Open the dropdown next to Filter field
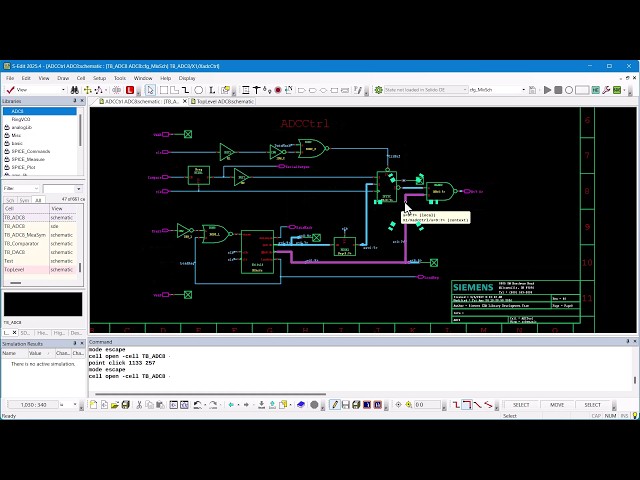 pyautogui.click(x=78, y=189)
